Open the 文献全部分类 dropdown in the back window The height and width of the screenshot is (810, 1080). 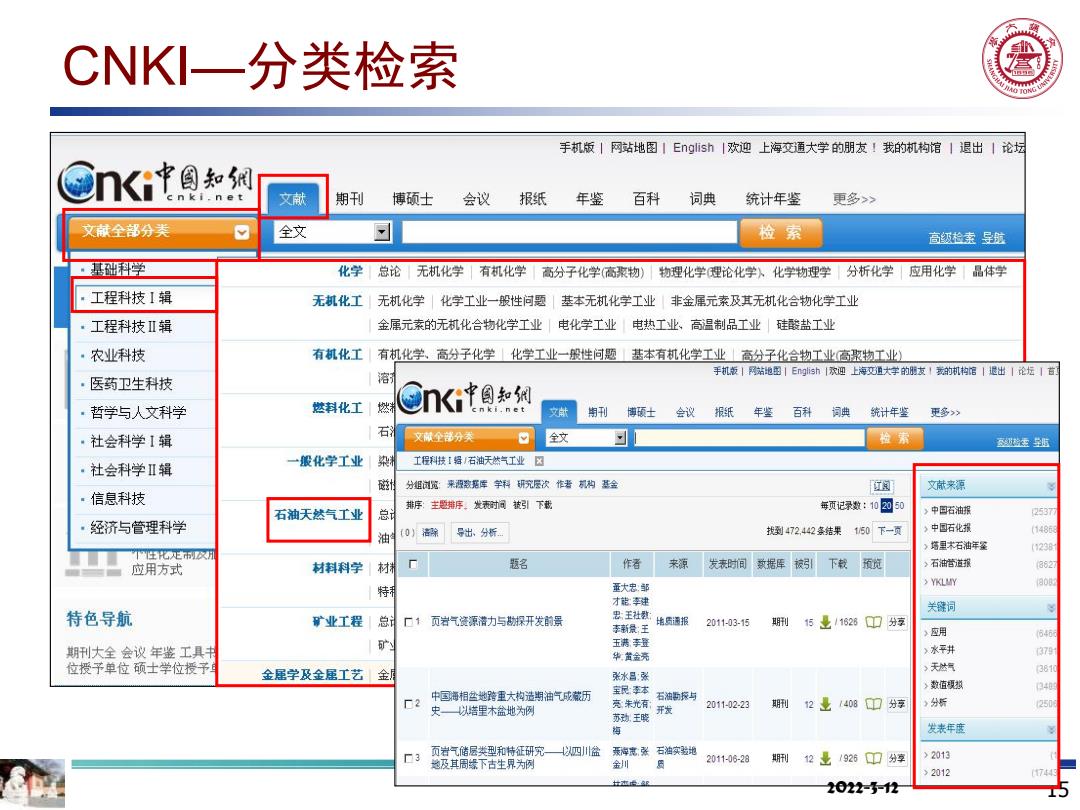click(x=242, y=232)
